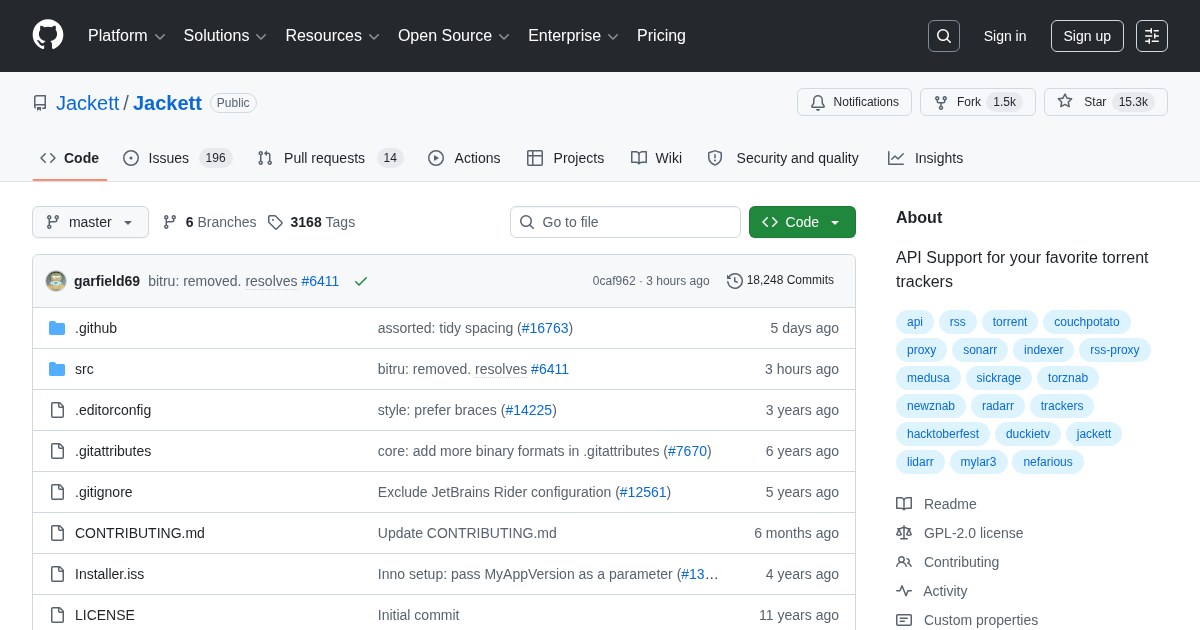Open pull request #7670 link
The width and height of the screenshot is (1200, 630).
(687, 451)
